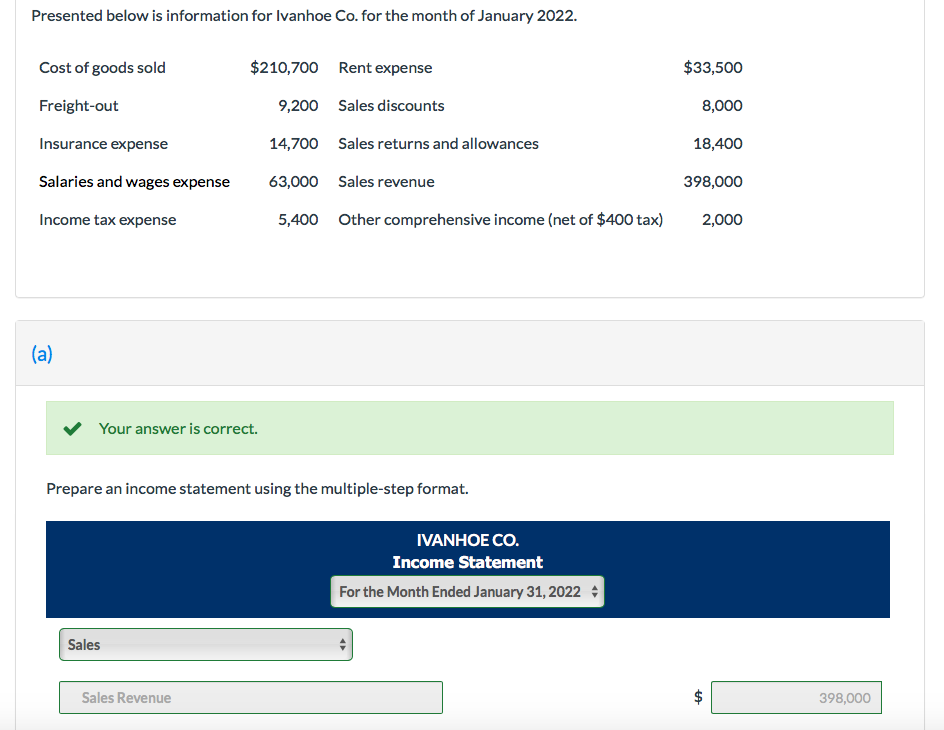Click the 398,000 value in the data table
This screenshot has width=944, height=730.
click(x=713, y=182)
